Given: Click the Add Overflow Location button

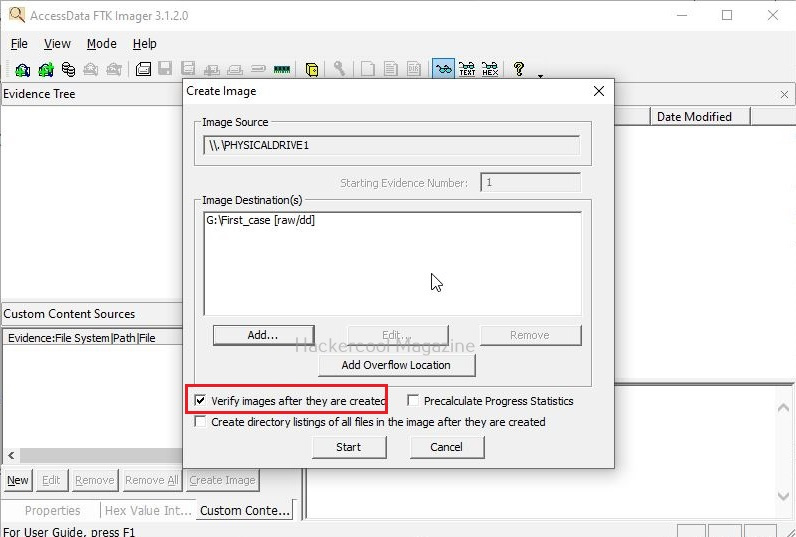Looking at the screenshot, I should coord(396,365).
